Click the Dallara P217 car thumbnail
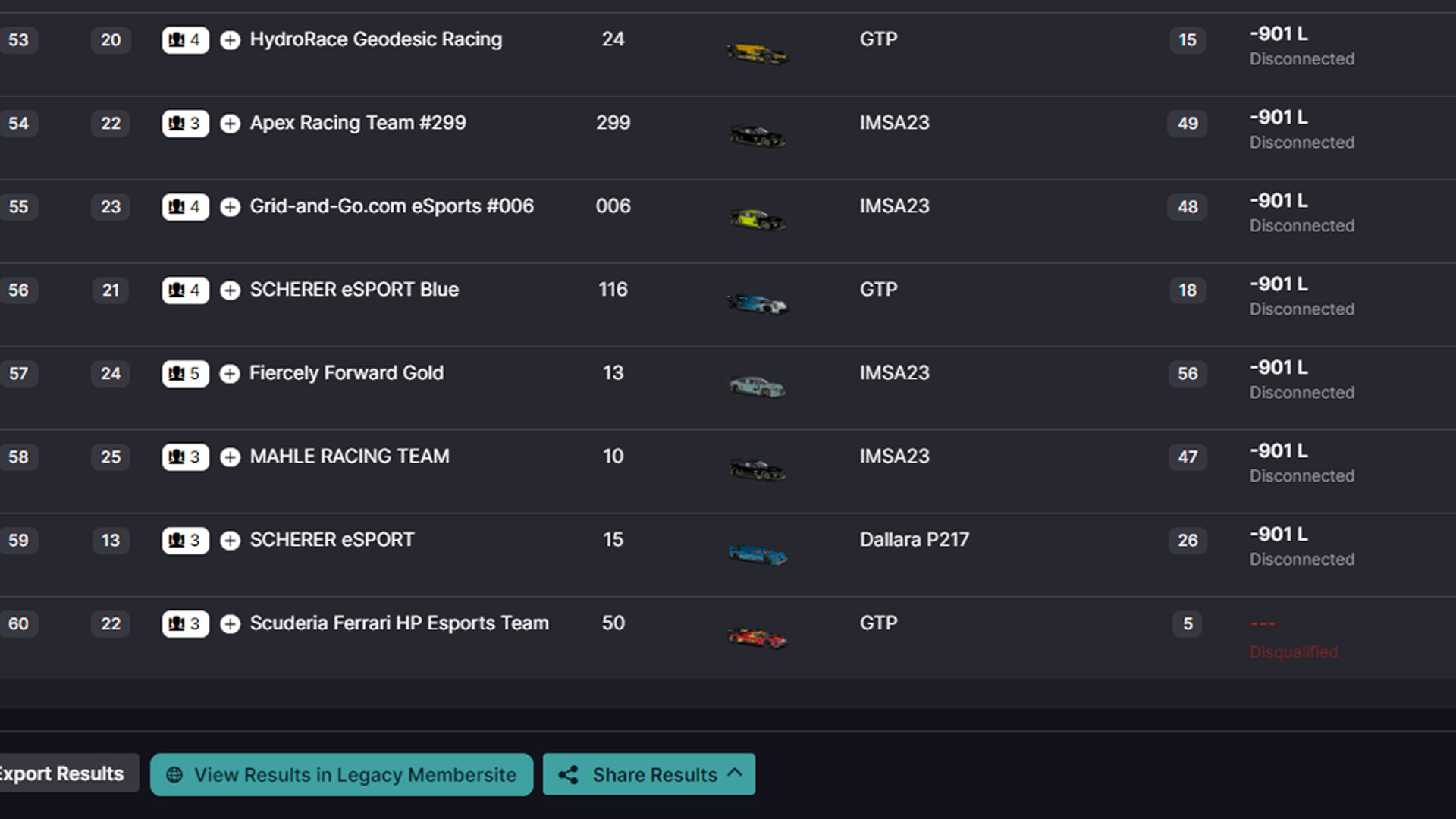 pos(758,554)
